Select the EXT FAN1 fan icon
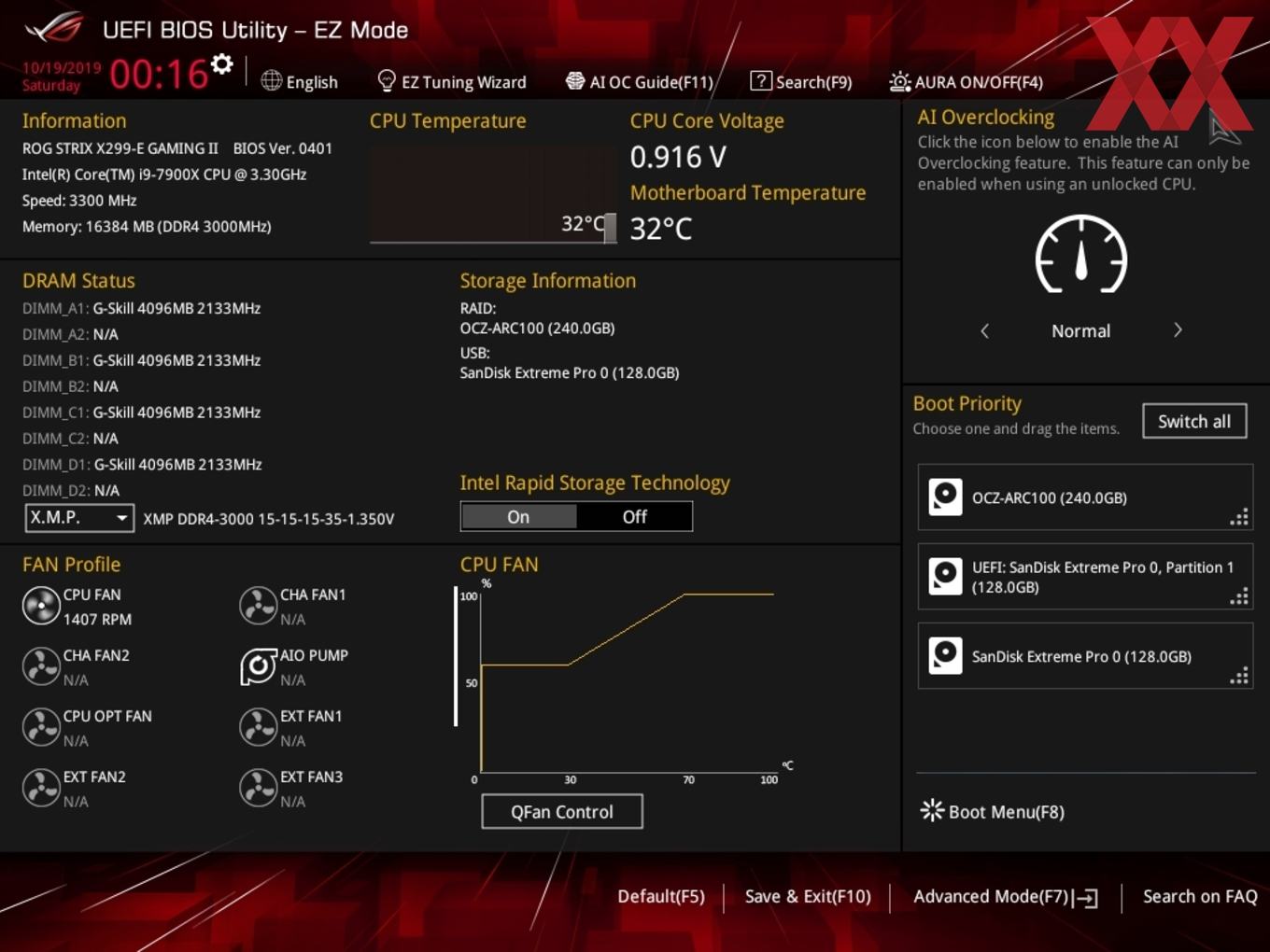This screenshot has height=952, width=1270. (258, 727)
